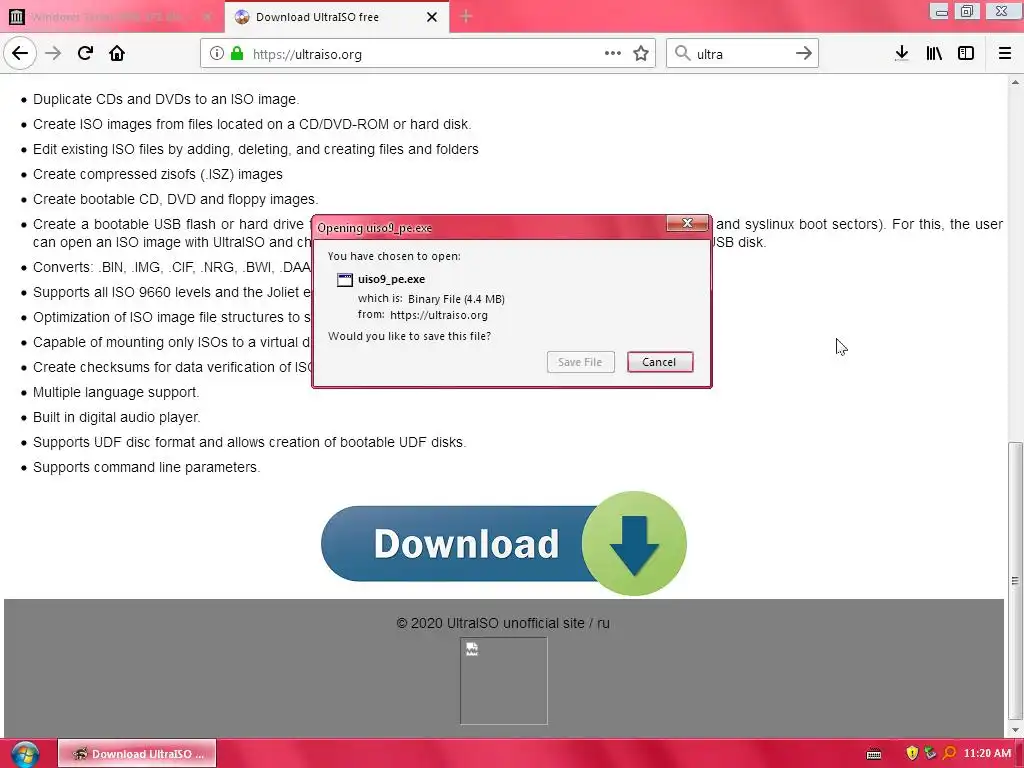This screenshot has height=768, width=1024.
Task: Click text 'Create bootable CD, DVD and floppy images.'
Action: (176, 199)
